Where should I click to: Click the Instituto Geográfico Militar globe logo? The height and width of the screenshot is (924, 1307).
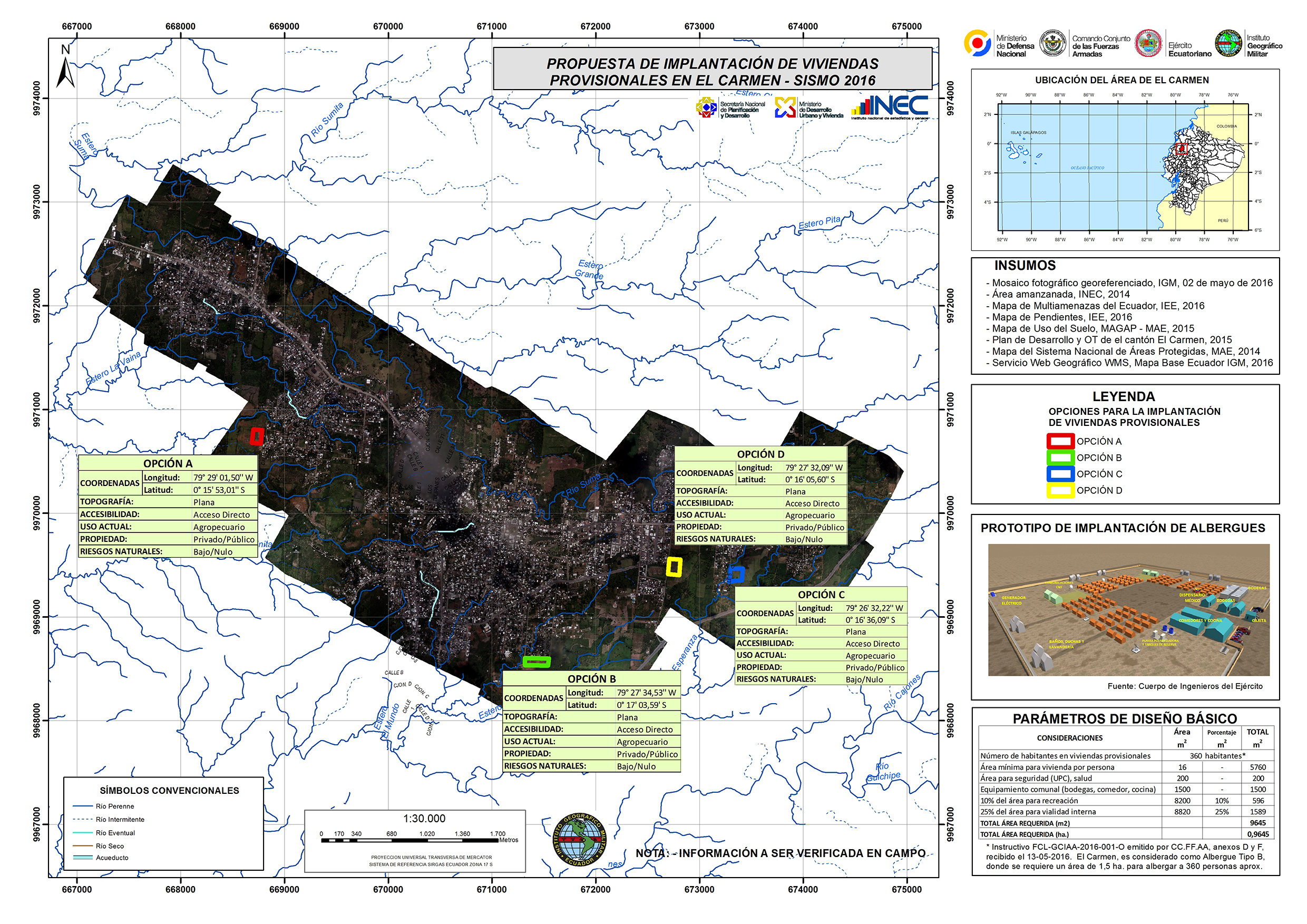(x=1229, y=43)
